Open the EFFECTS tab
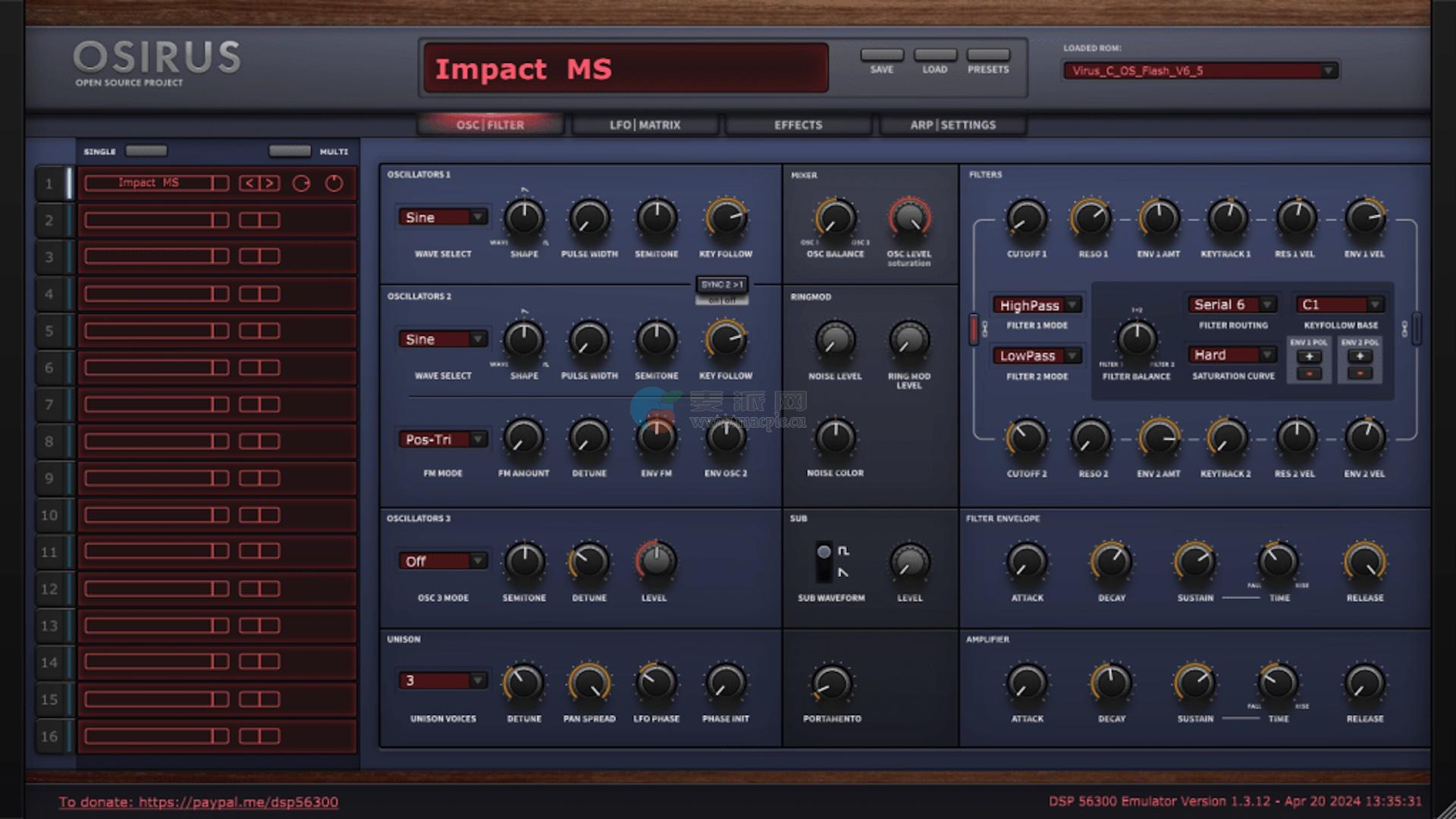 pos(798,125)
